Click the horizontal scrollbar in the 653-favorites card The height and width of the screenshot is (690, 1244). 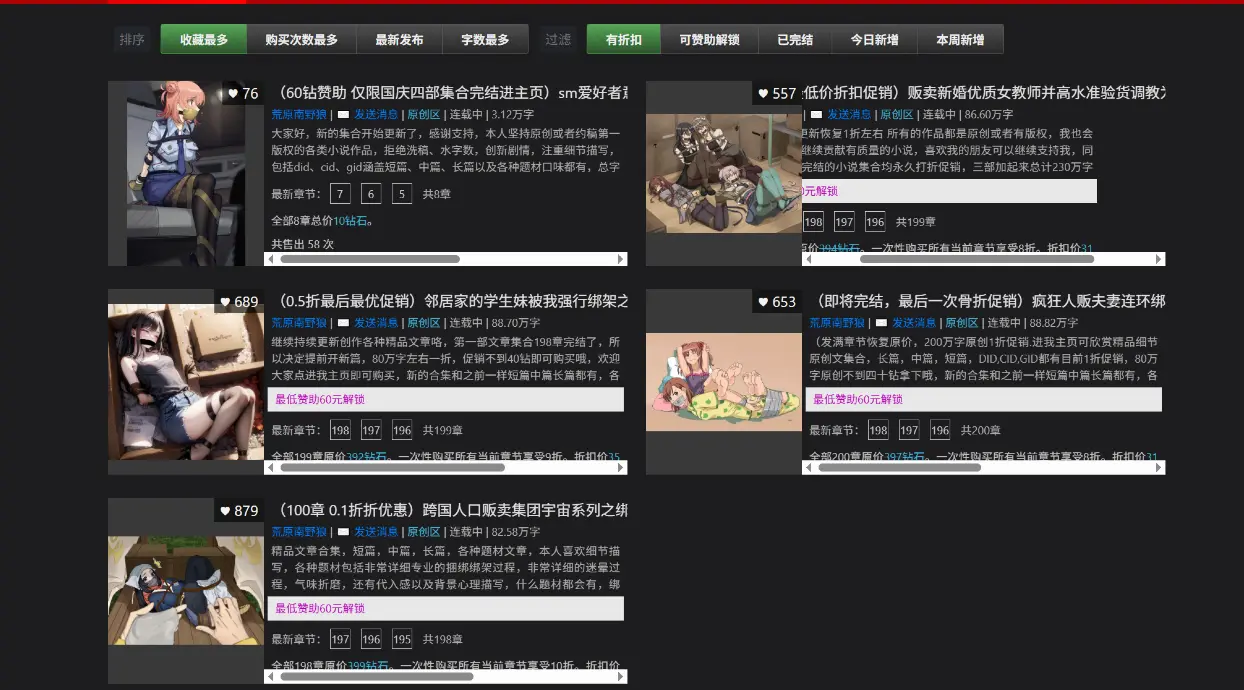(900, 467)
